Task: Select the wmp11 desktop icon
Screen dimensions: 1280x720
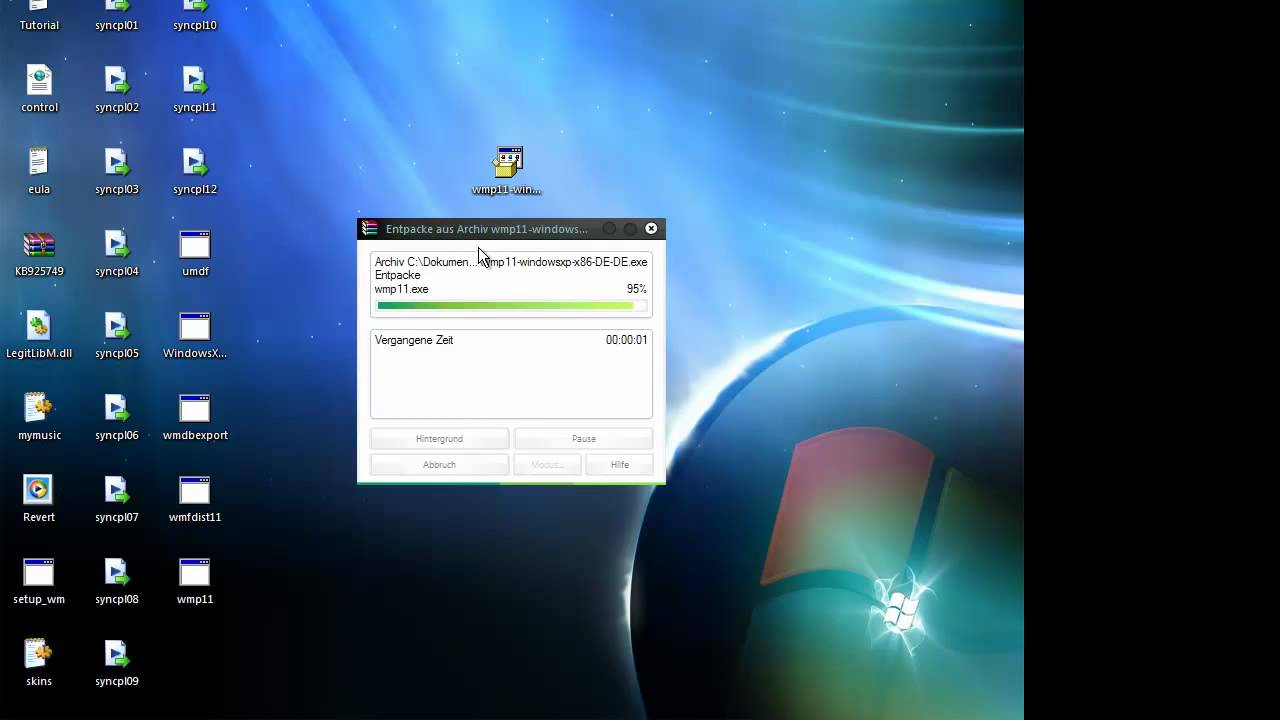Action: point(195,580)
